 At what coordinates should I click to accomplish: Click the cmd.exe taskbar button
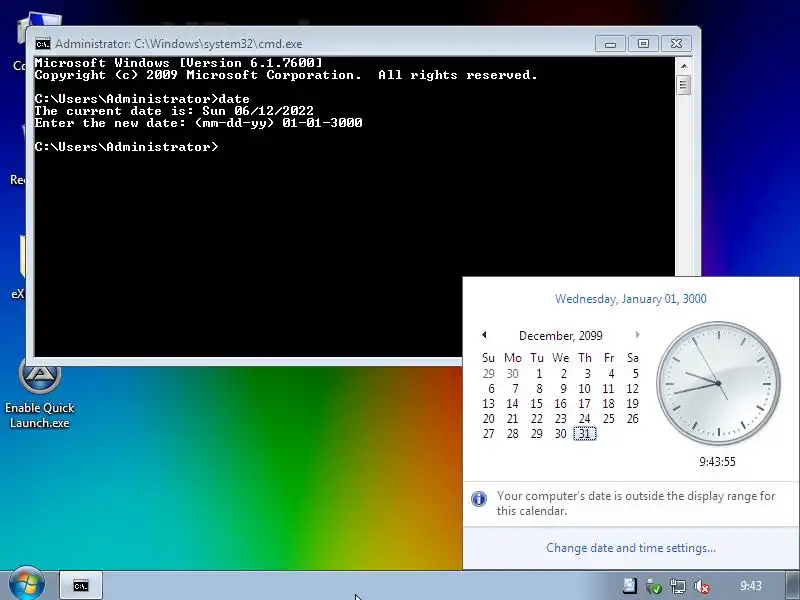pyautogui.click(x=81, y=586)
